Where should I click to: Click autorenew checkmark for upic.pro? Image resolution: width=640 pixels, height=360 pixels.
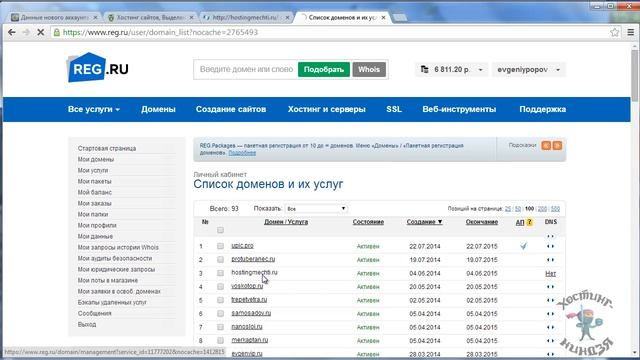(x=524, y=246)
